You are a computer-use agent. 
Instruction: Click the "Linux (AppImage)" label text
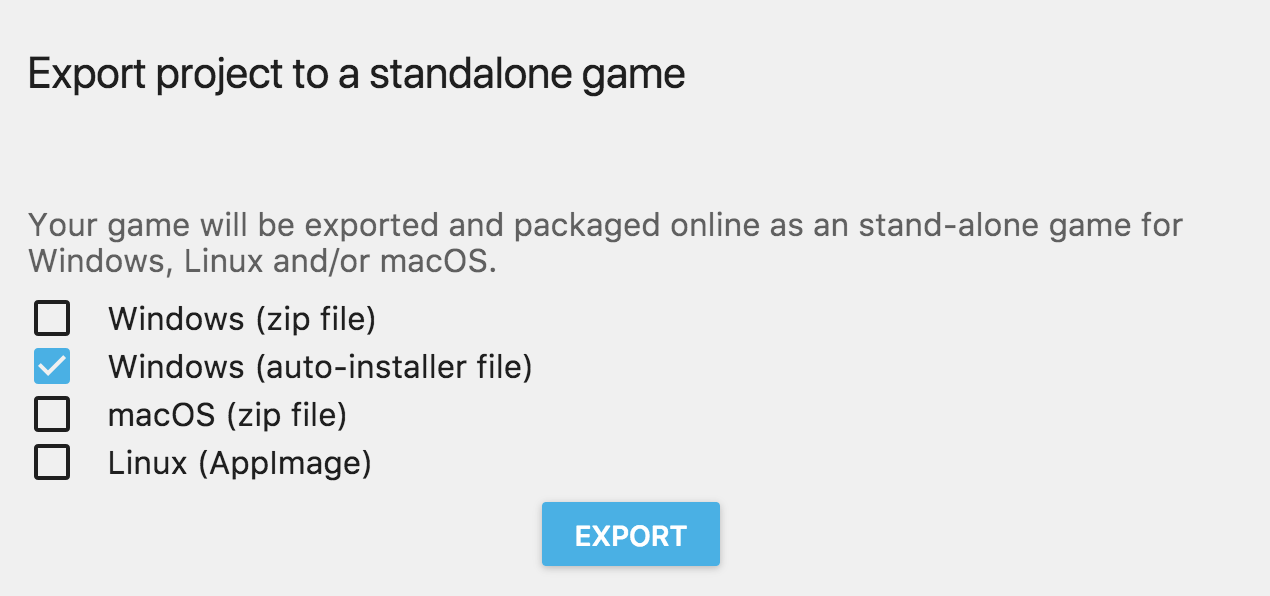(240, 463)
